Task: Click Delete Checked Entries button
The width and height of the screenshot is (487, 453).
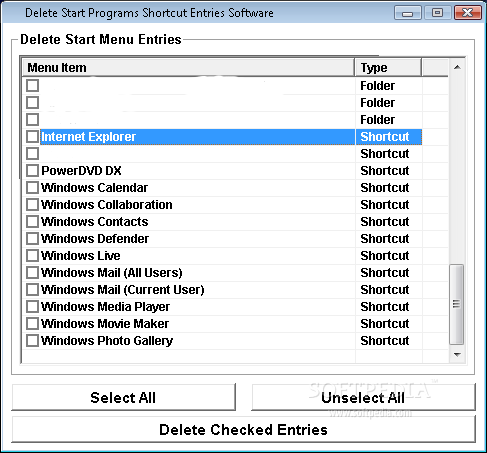Action: (244, 430)
